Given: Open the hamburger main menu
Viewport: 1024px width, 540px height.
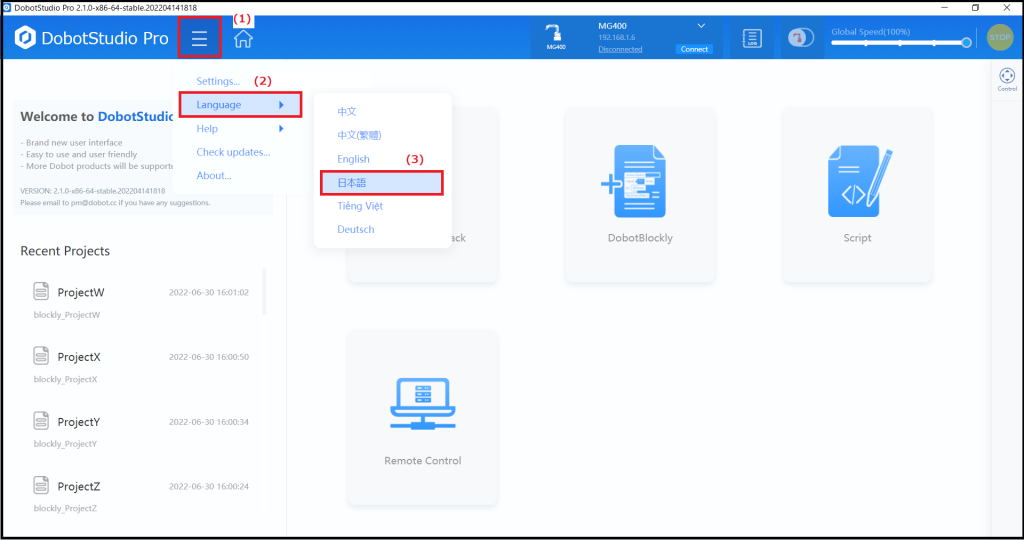Looking at the screenshot, I should coord(199,39).
